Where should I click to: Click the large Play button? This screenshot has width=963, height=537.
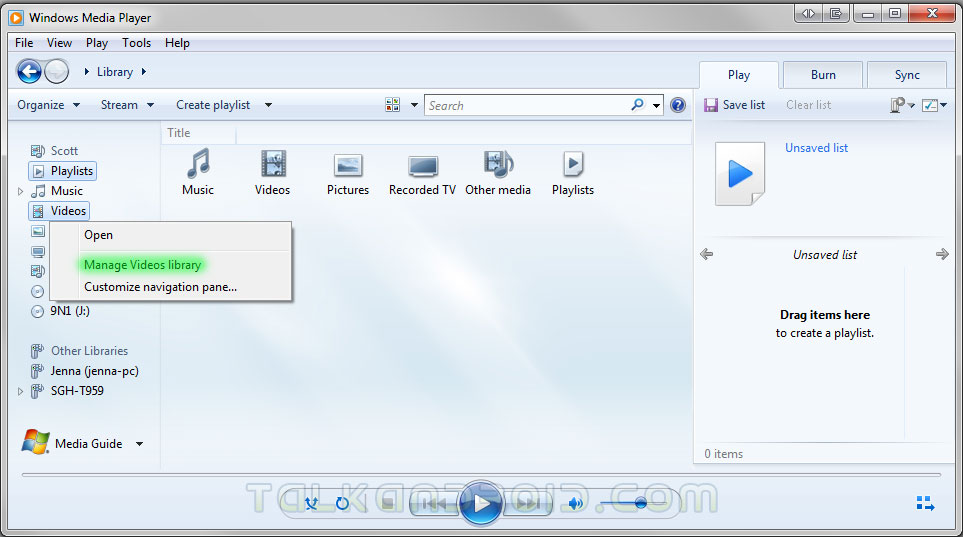point(481,504)
